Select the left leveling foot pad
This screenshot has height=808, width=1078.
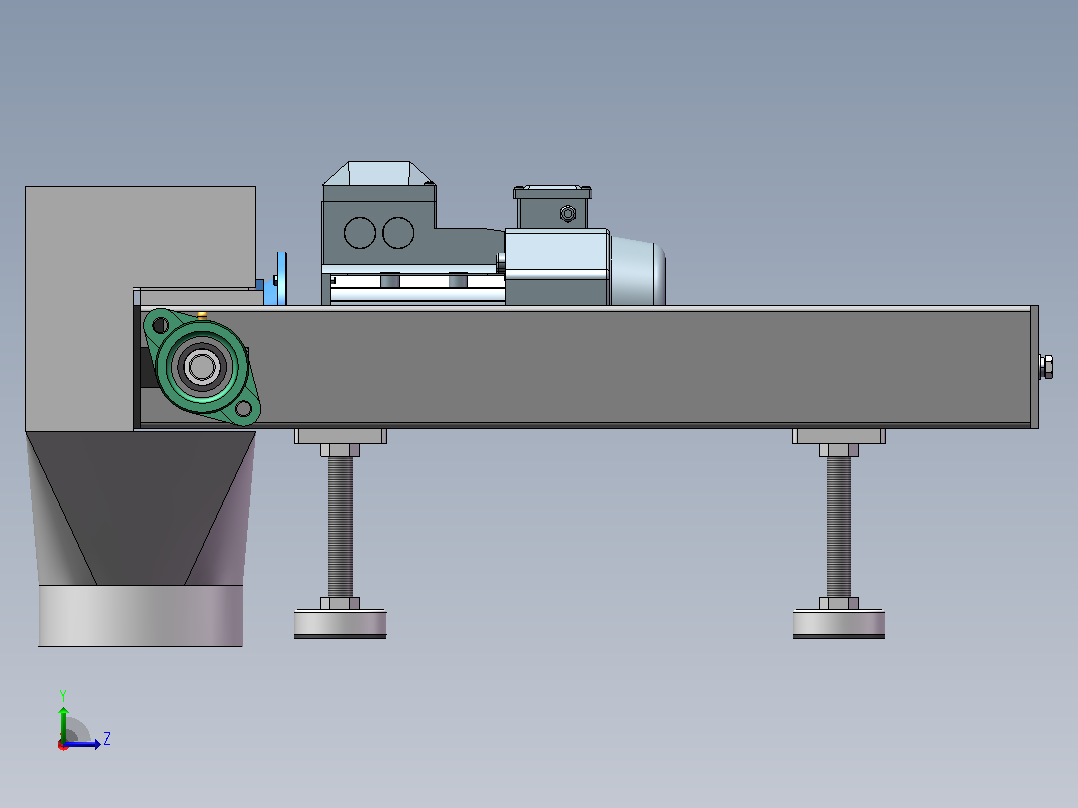point(340,624)
